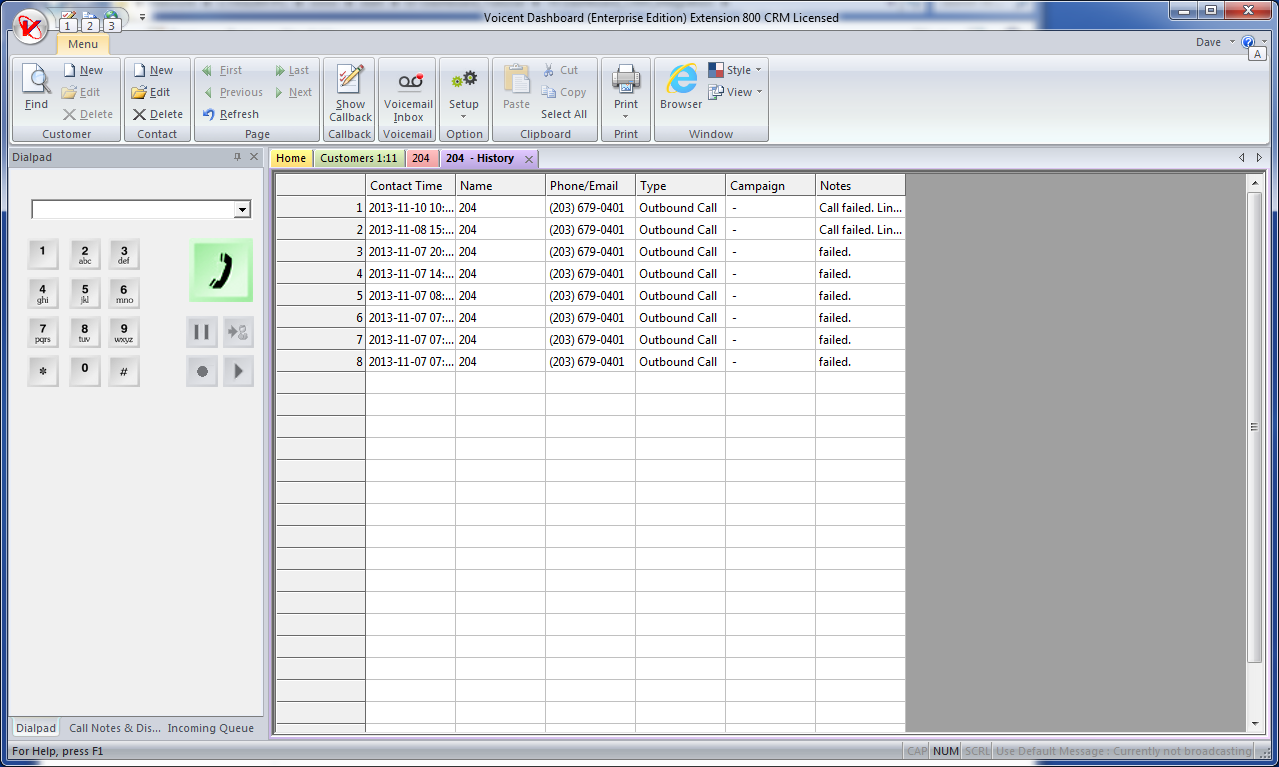The width and height of the screenshot is (1279, 767).
Task: Switch to the Customers 1:11 tab
Action: pyautogui.click(x=358, y=158)
